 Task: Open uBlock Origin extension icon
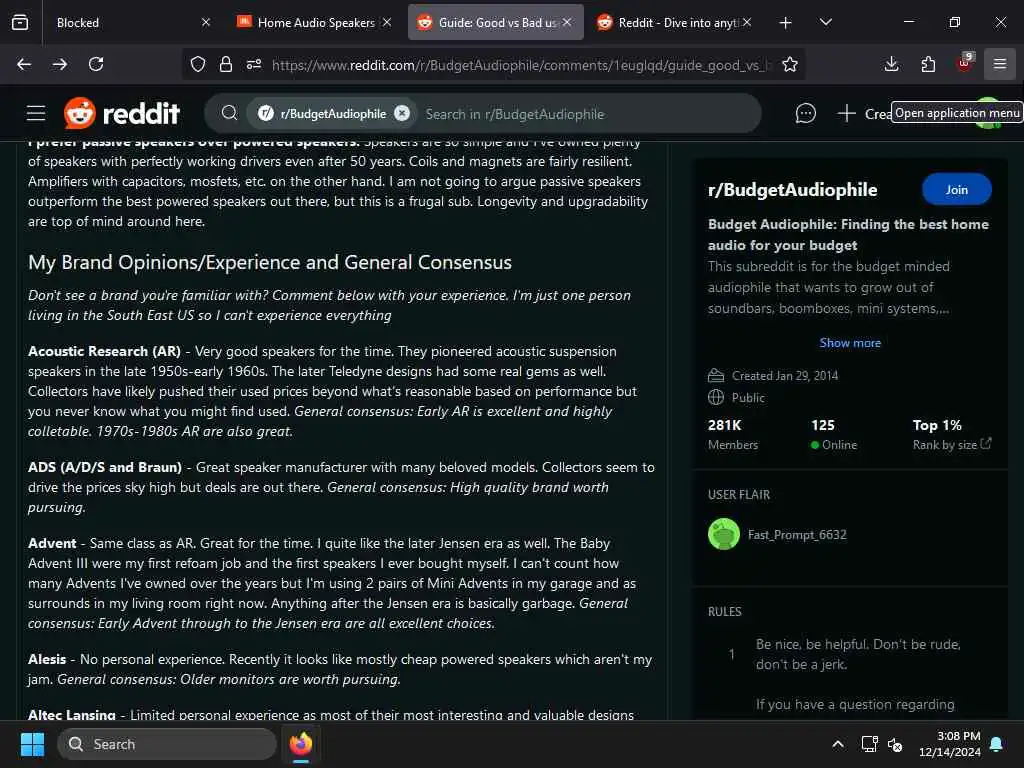pyautogui.click(x=965, y=63)
